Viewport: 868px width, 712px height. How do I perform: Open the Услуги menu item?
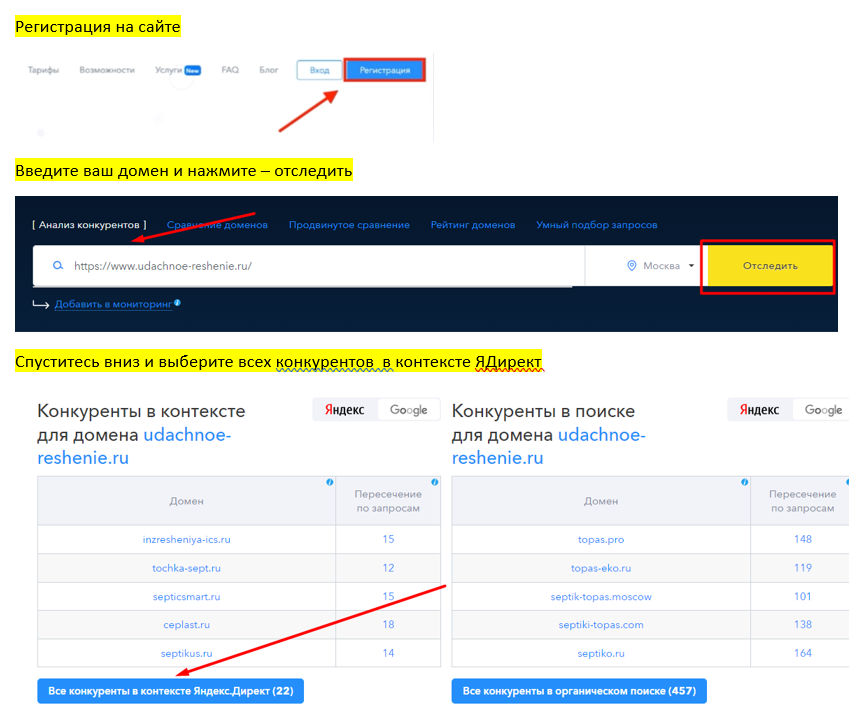[x=168, y=70]
